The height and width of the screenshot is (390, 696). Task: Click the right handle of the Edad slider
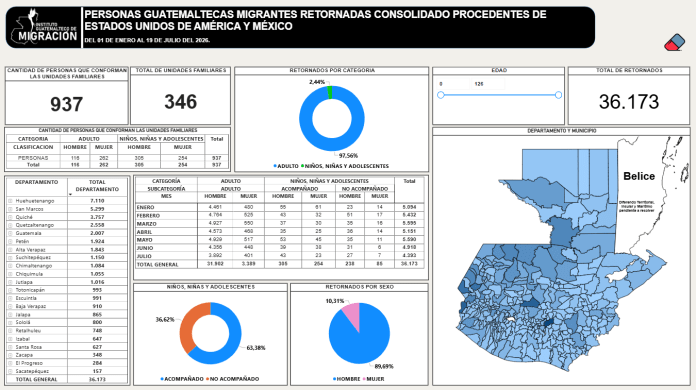pos(558,95)
